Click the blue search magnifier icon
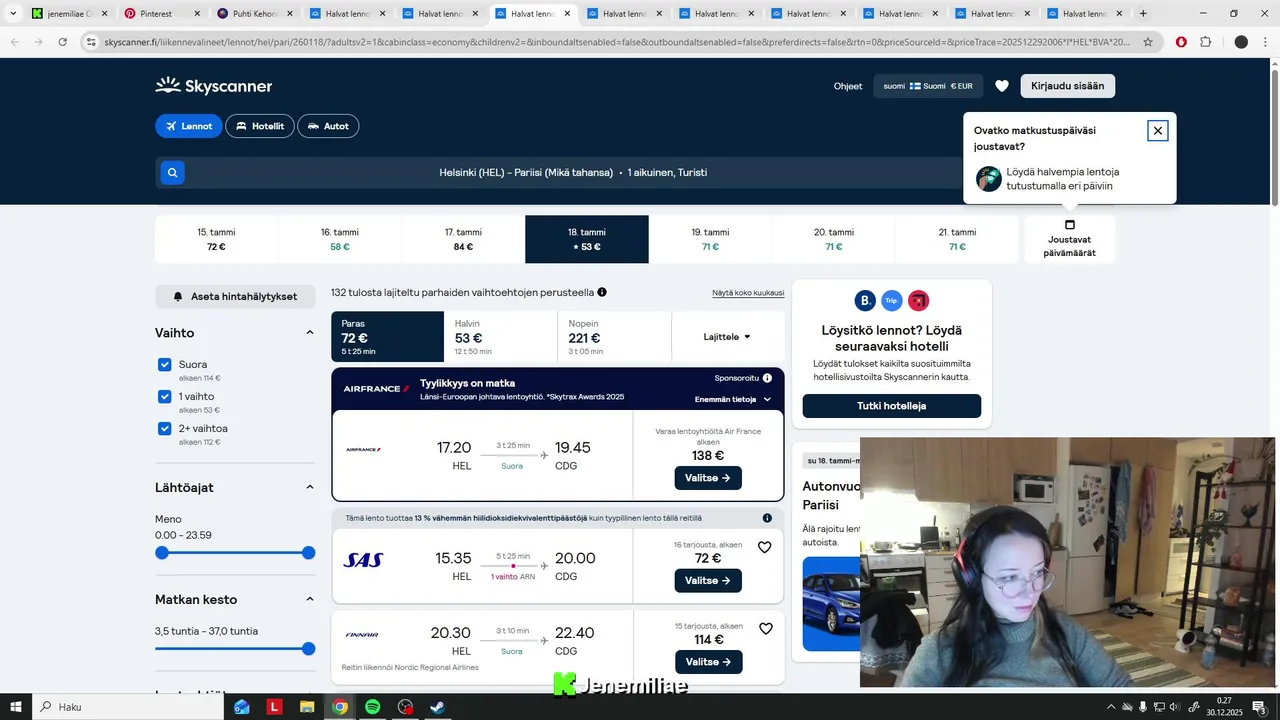The image size is (1280, 720). [172, 173]
